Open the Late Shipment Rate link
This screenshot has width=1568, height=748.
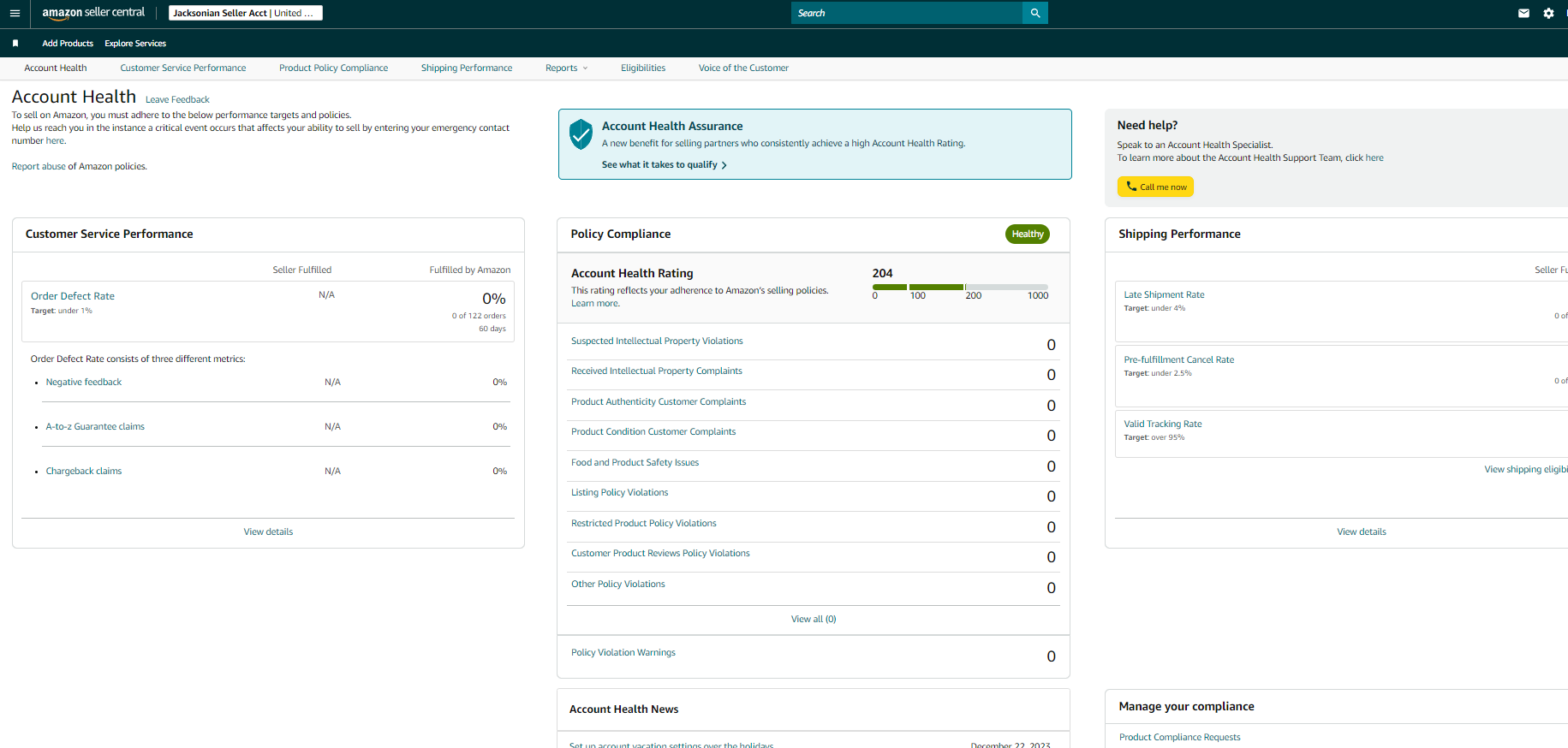(1164, 294)
